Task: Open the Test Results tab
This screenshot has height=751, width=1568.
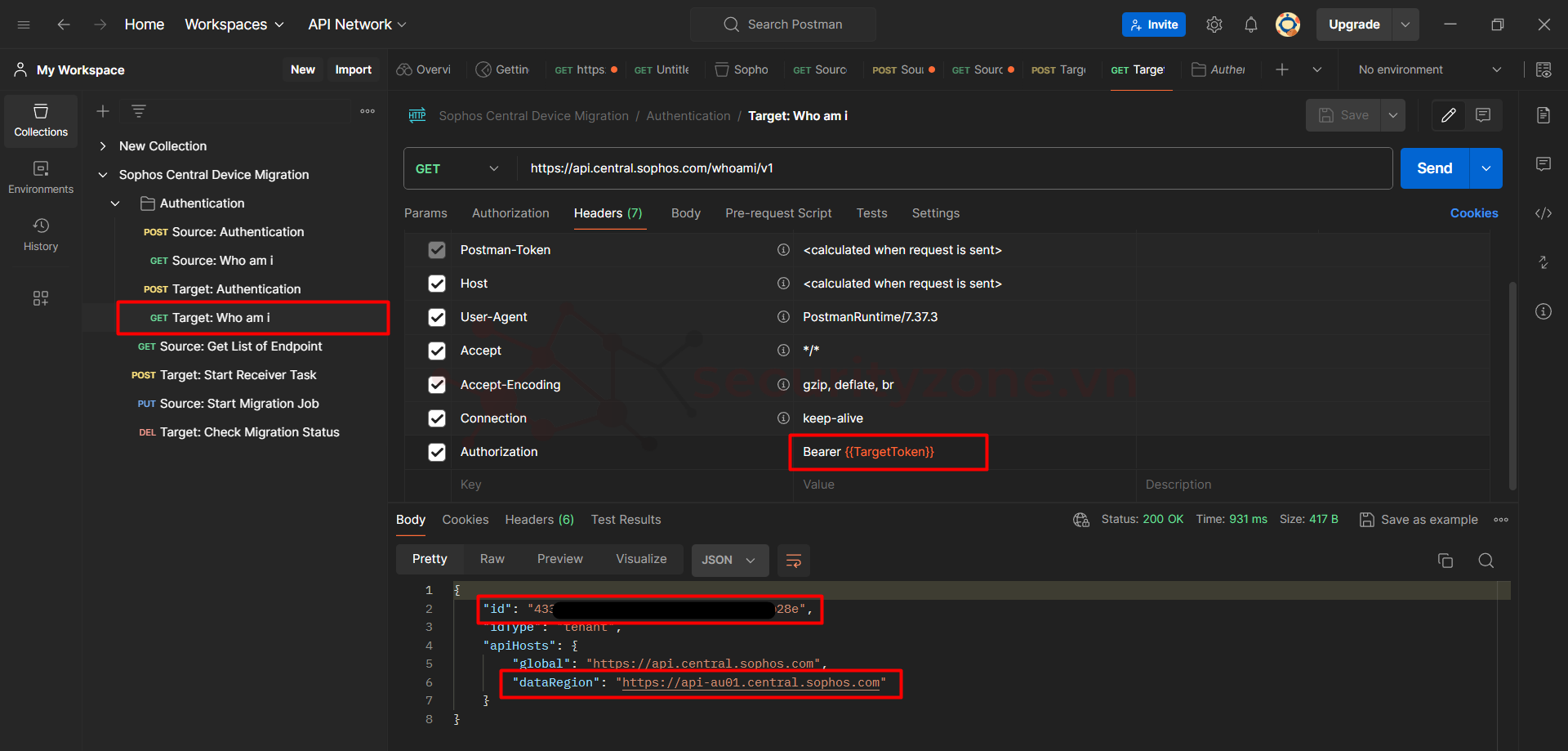Action: (x=626, y=520)
